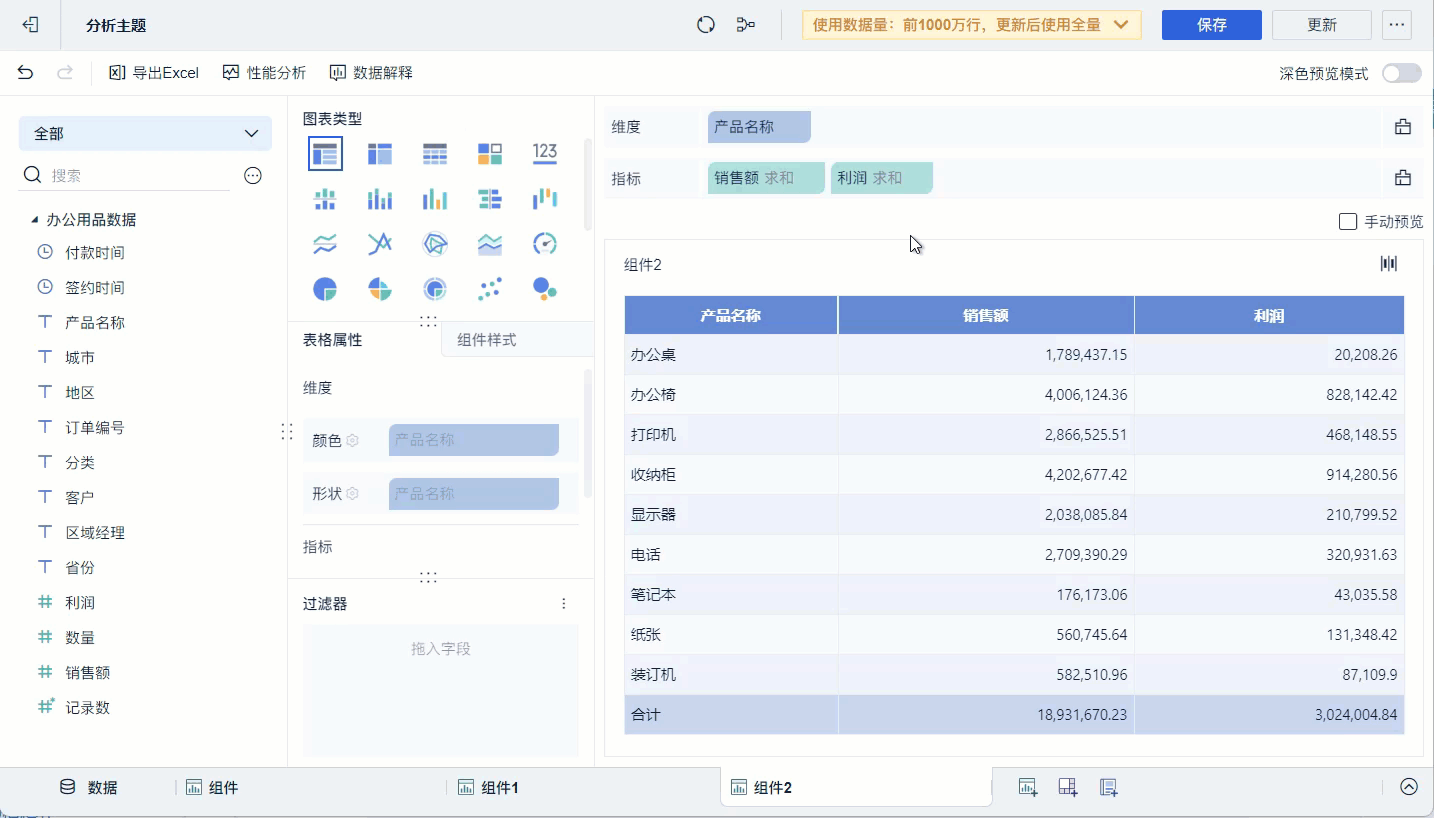Screen dimensions: 1434x818
Task: Click the 销售额 column header
Action: click(986, 316)
